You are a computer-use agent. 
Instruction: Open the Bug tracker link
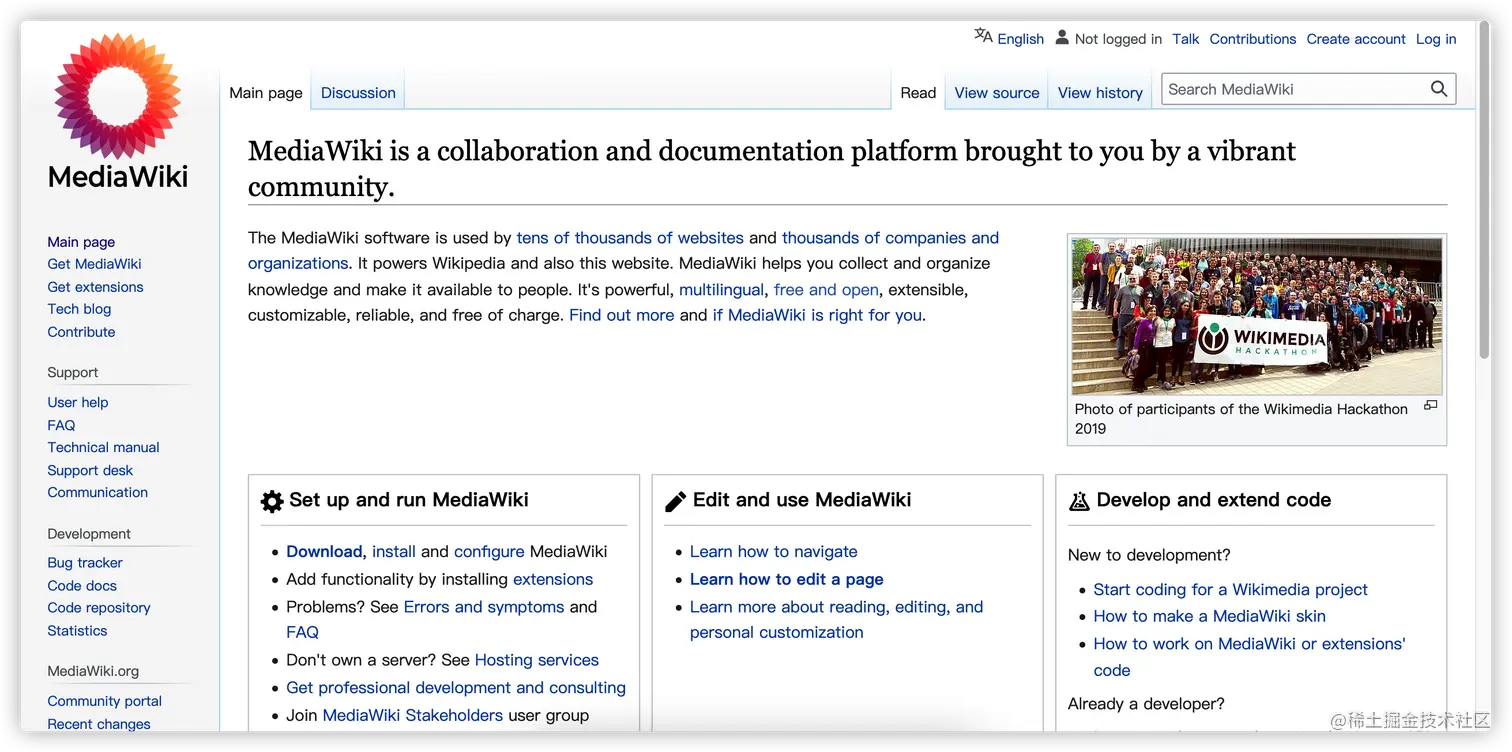(85, 563)
